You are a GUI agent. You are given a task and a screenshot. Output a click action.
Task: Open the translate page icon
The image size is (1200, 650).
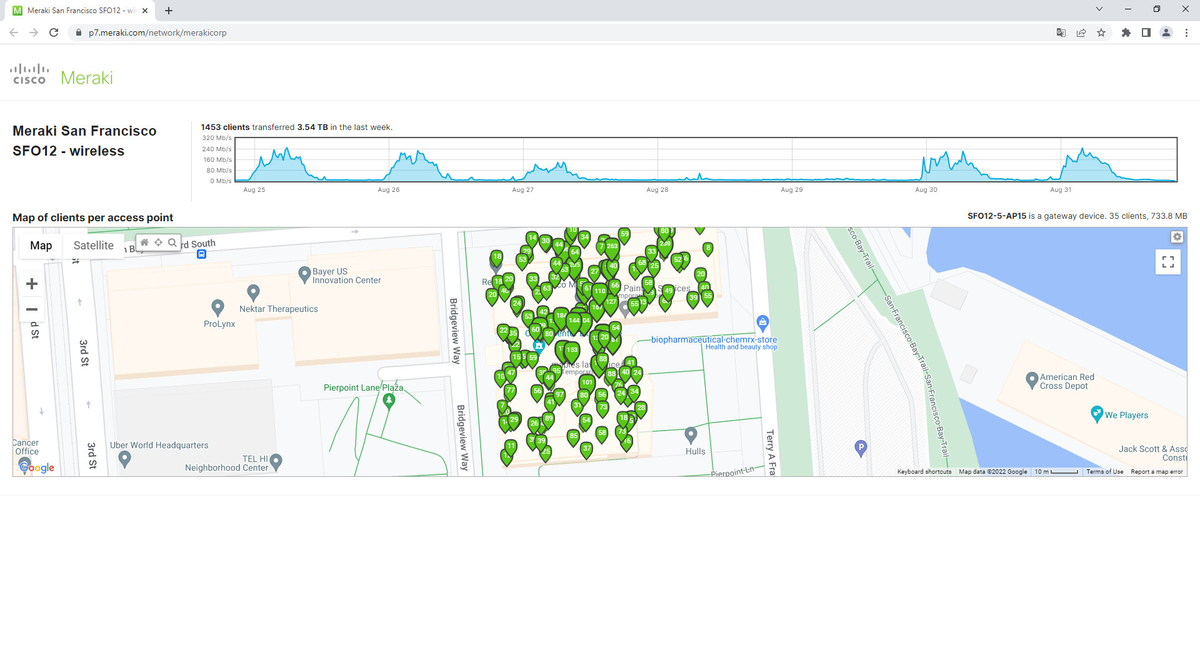1061,32
